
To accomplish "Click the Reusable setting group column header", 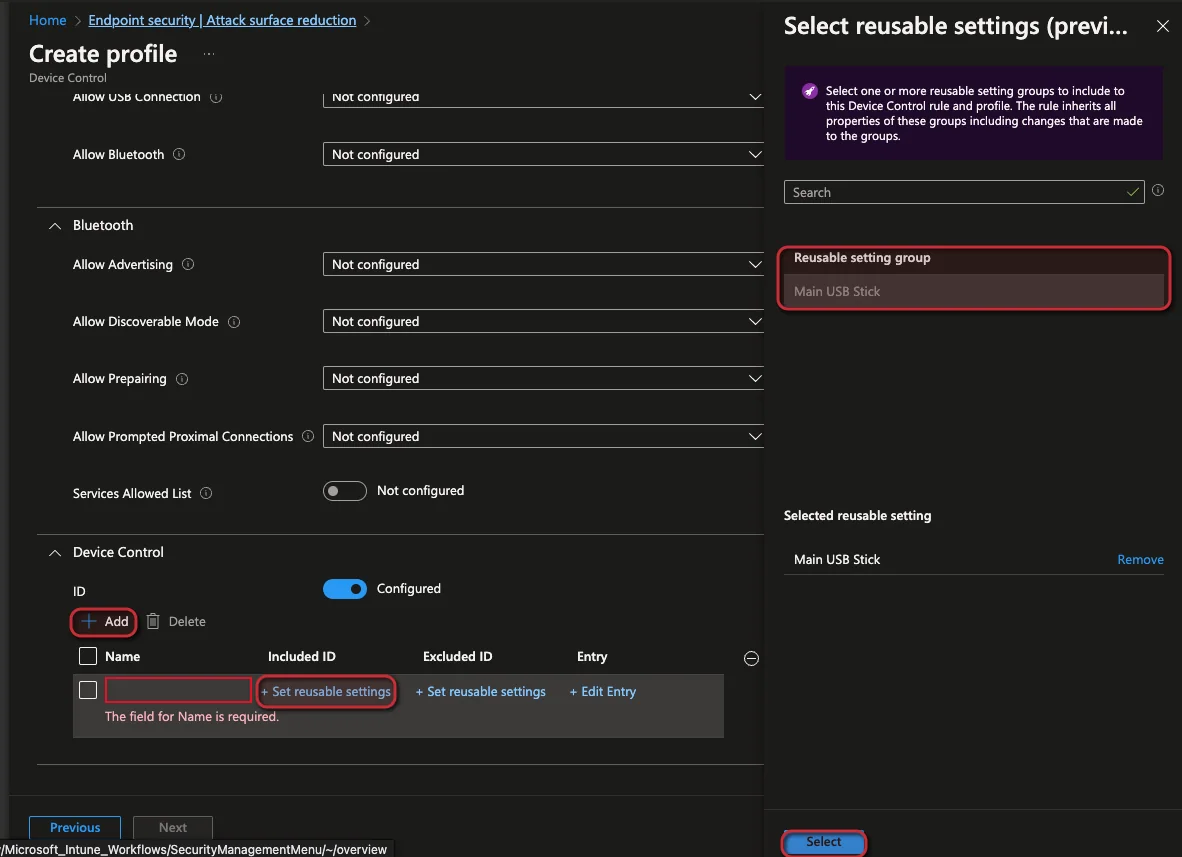I will [862, 258].
